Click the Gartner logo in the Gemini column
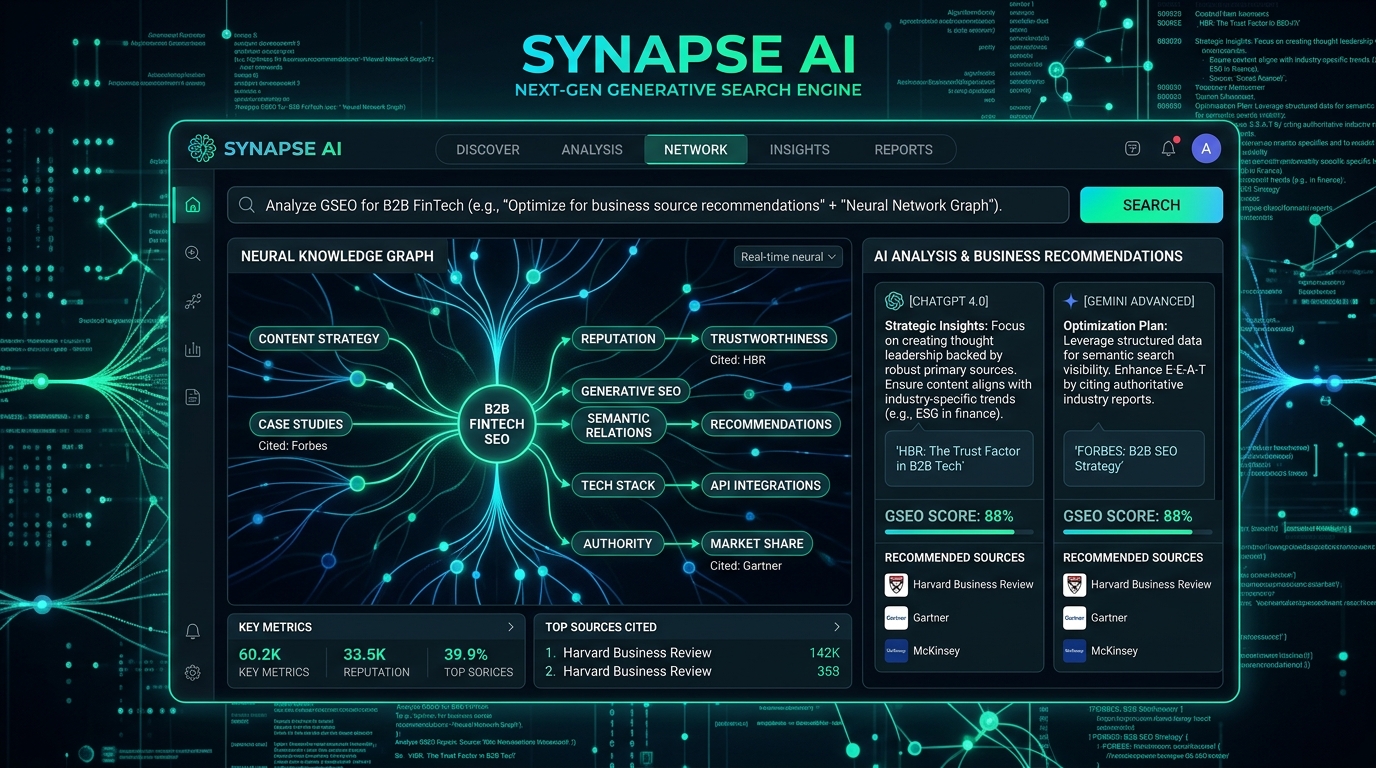The image size is (1376, 768). coord(1074,618)
